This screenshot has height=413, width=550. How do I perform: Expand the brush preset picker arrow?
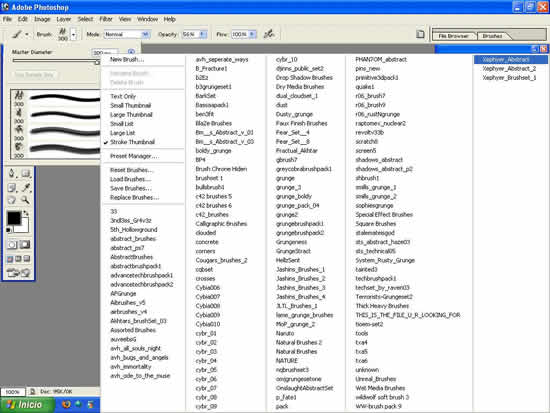pyautogui.click(x=73, y=34)
